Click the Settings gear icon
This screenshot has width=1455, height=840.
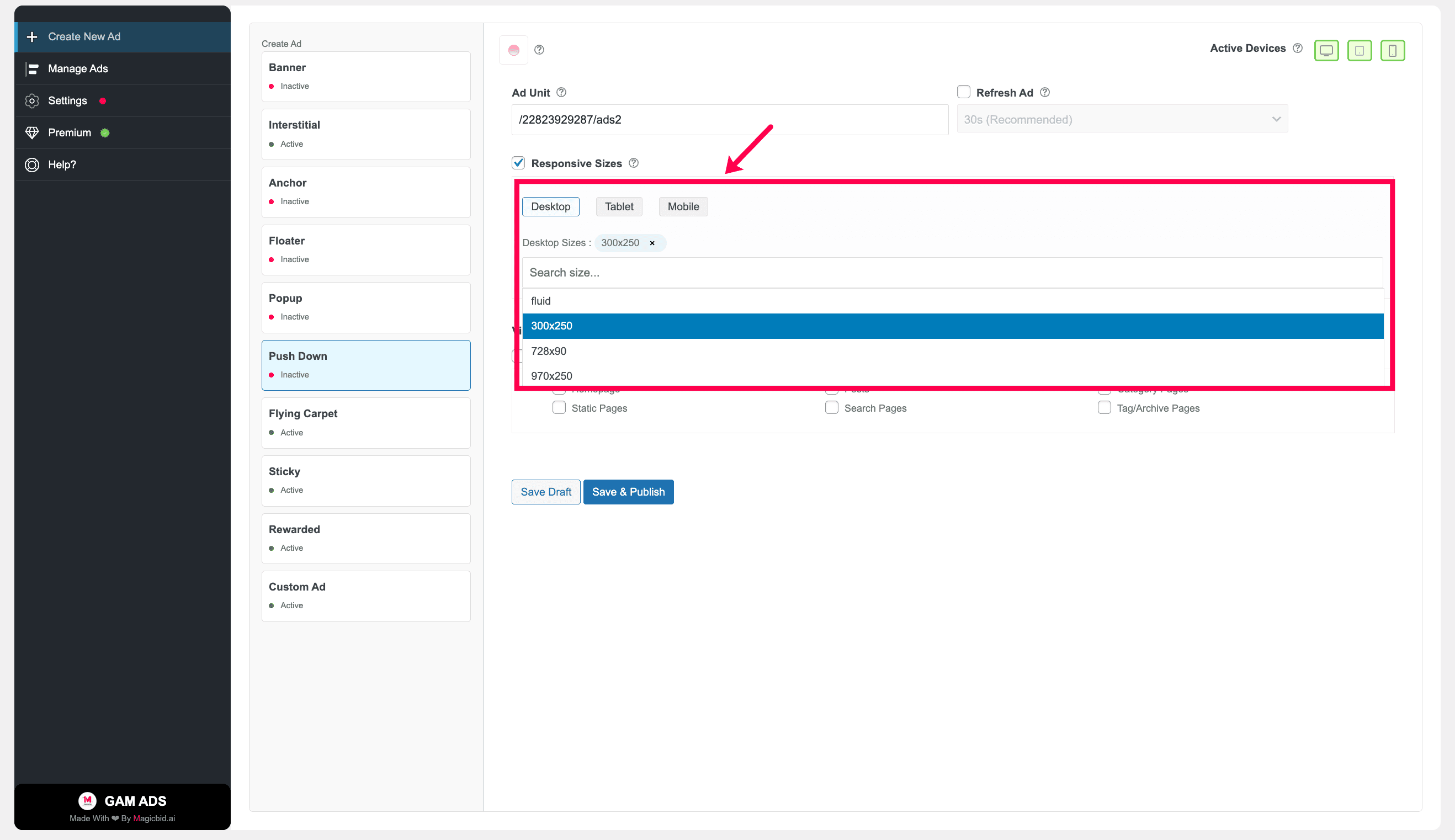(x=33, y=101)
